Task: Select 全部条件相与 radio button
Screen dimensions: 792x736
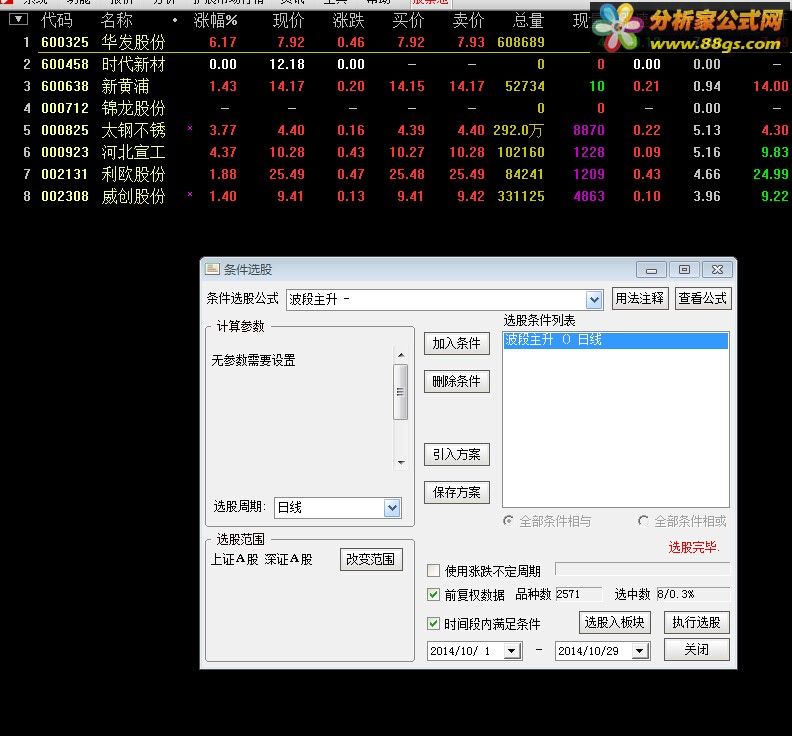Action: click(x=508, y=520)
